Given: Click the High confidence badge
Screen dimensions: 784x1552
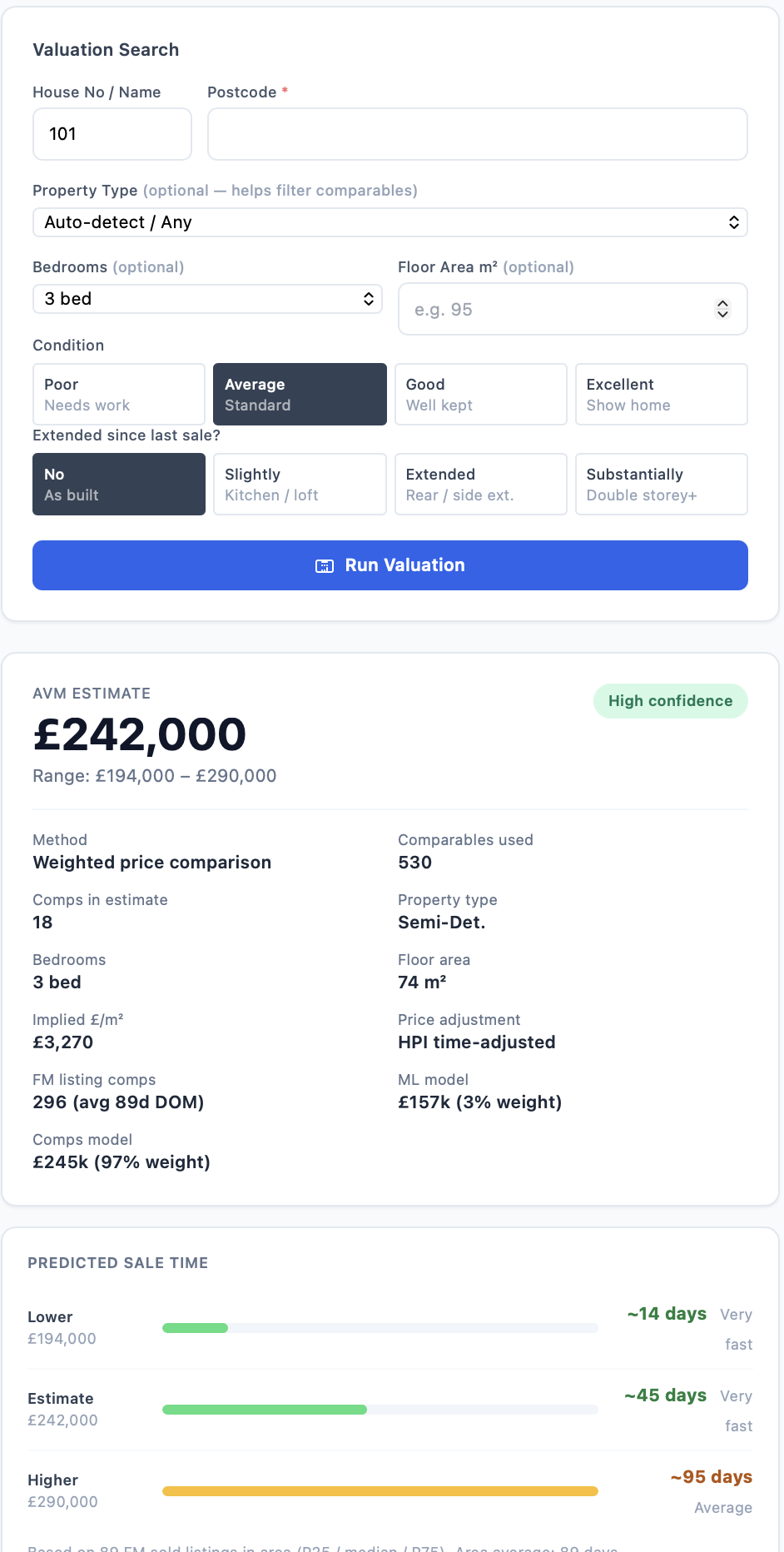Looking at the screenshot, I should (x=670, y=700).
